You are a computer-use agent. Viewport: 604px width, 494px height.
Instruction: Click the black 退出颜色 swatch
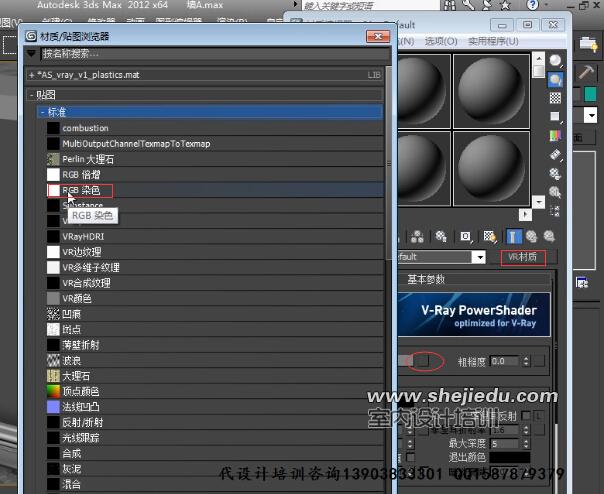point(510,457)
